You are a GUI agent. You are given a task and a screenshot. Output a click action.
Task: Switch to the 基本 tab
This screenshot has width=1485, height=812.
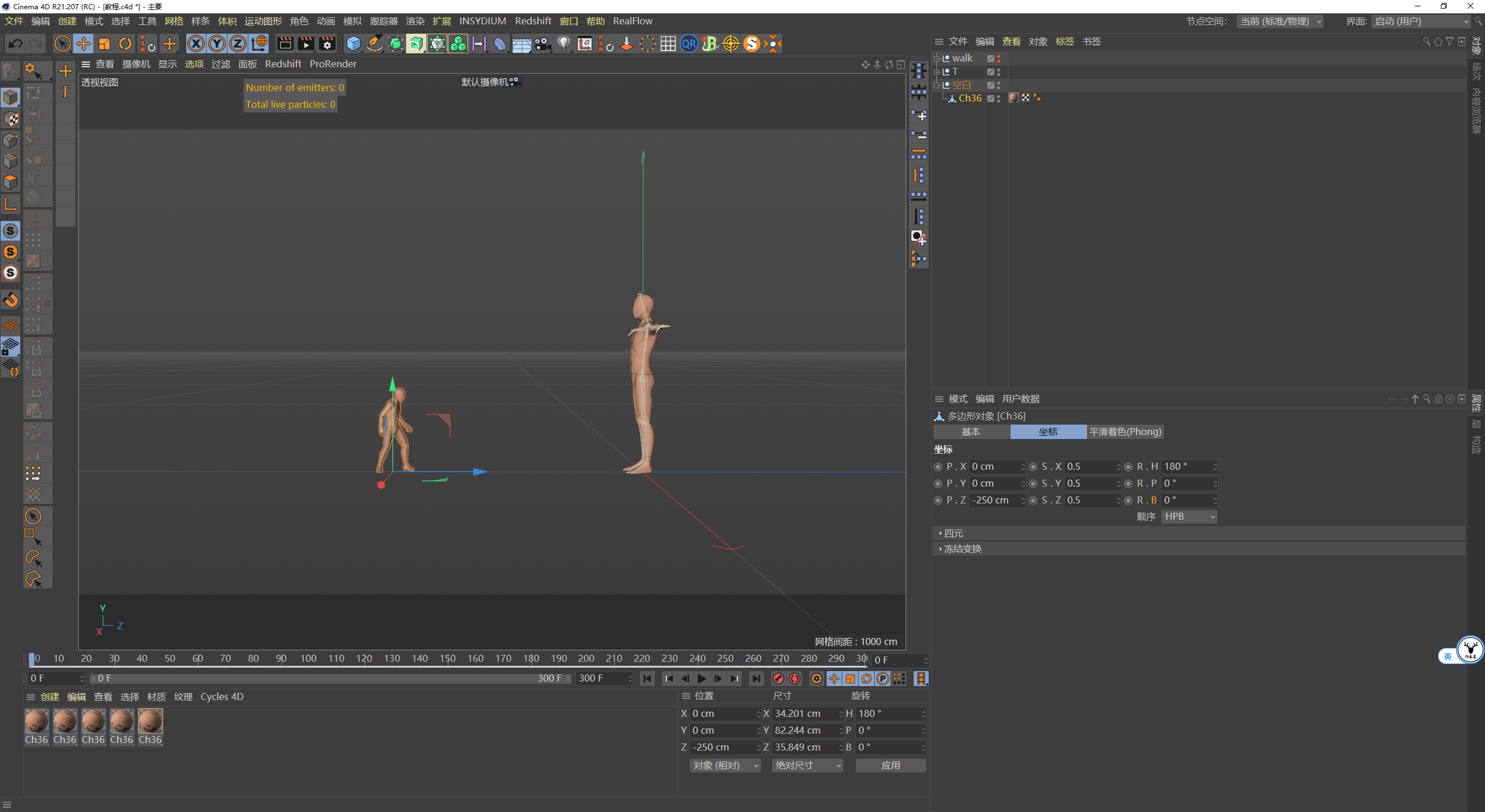(x=971, y=432)
